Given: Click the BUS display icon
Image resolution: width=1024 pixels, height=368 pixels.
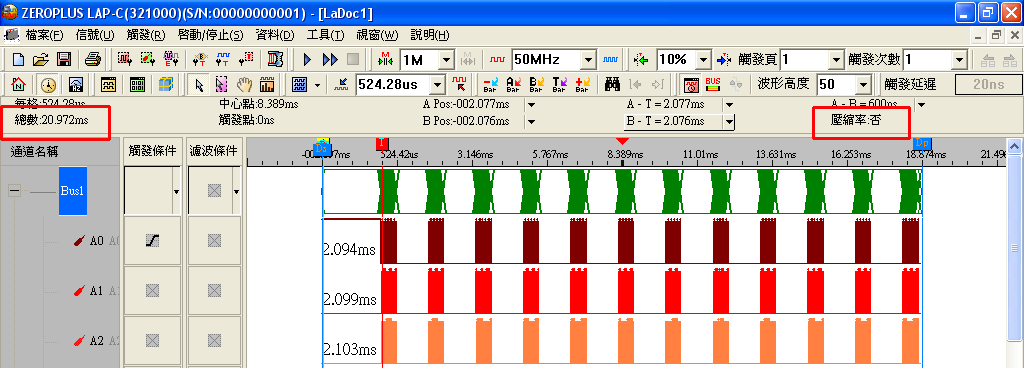Looking at the screenshot, I should point(712,84).
